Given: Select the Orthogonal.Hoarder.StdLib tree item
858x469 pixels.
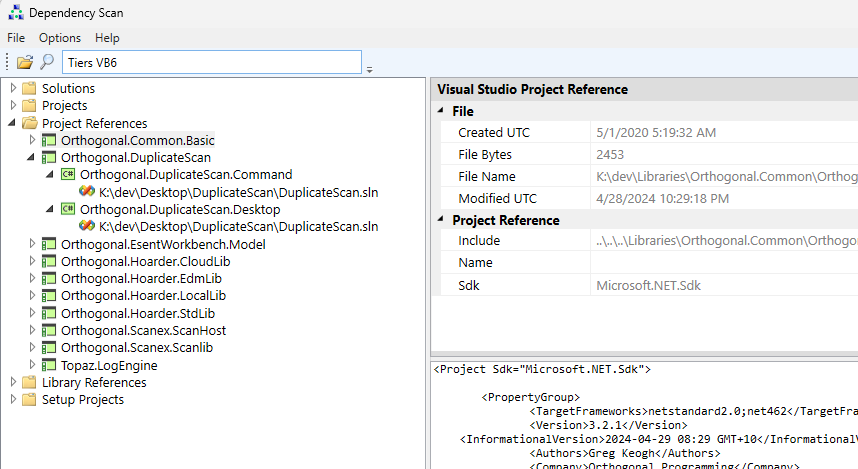Looking at the screenshot, I should pyautogui.click(x=138, y=313).
